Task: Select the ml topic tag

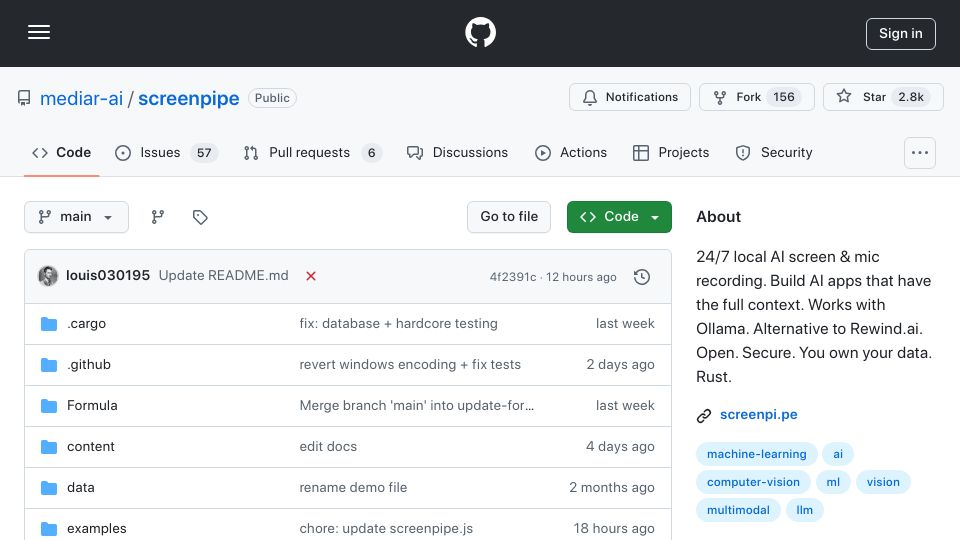Action: pos(833,482)
